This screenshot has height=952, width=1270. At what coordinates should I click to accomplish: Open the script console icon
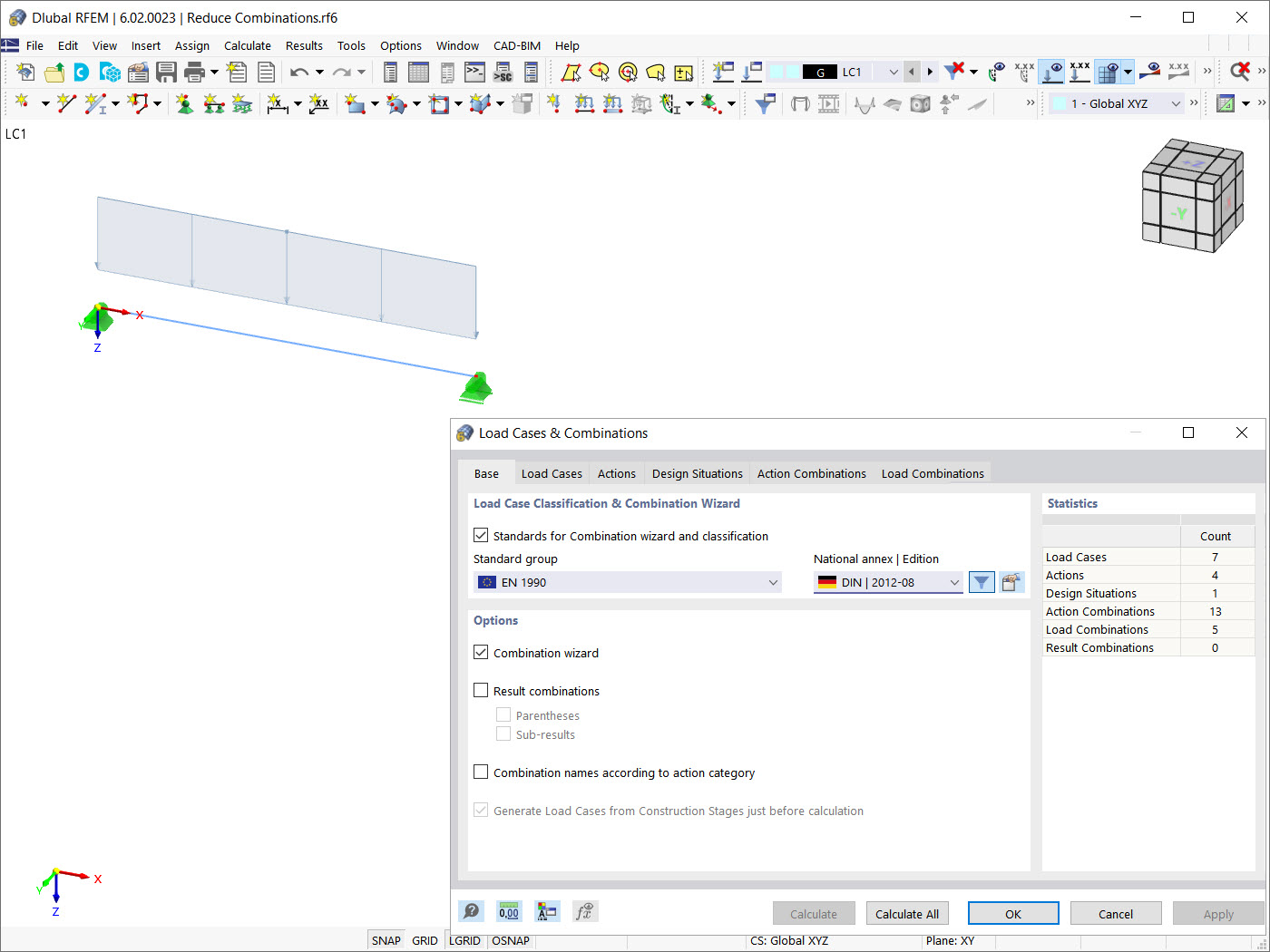click(474, 72)
